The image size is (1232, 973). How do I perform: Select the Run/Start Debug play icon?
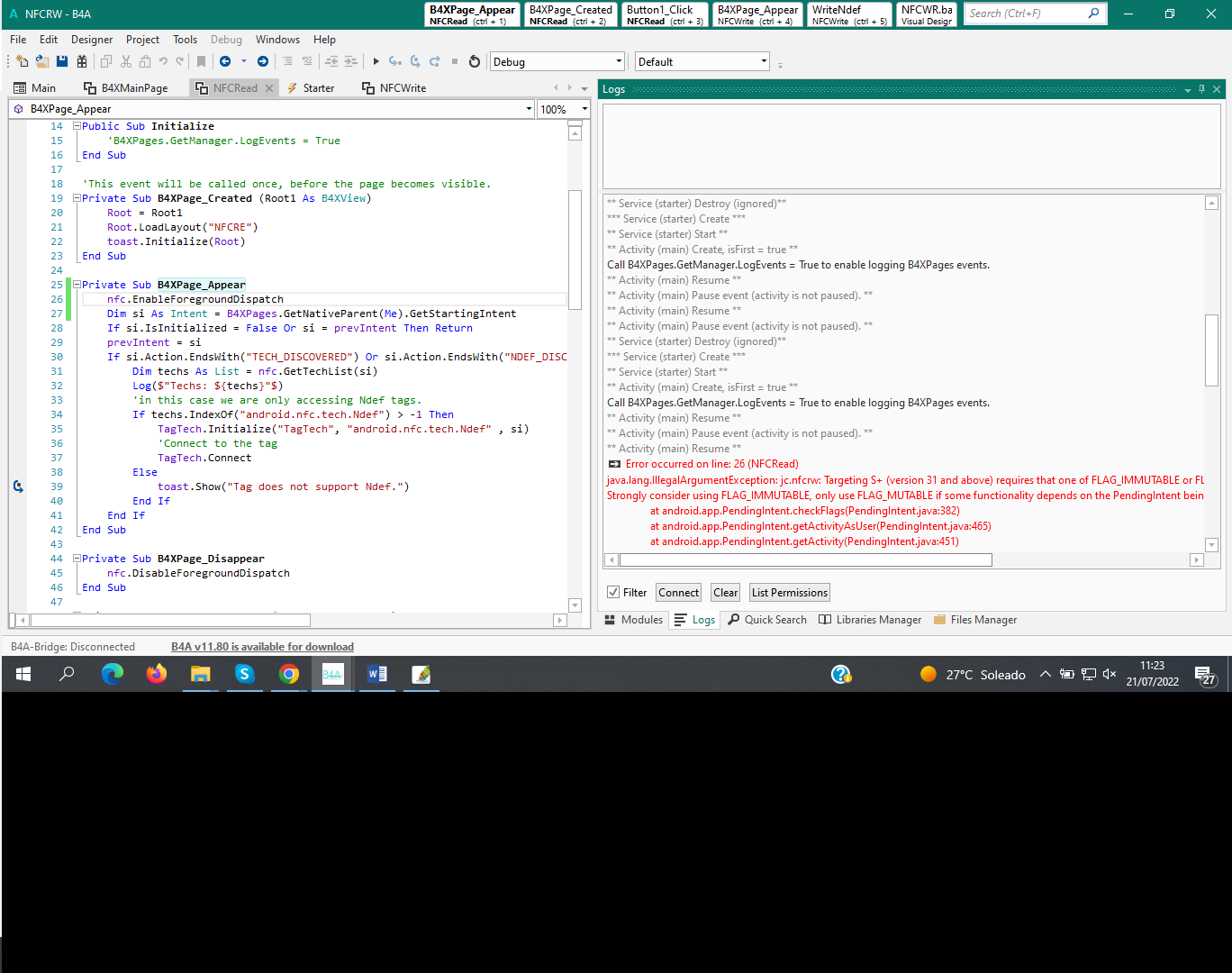[x=376, y=61]
